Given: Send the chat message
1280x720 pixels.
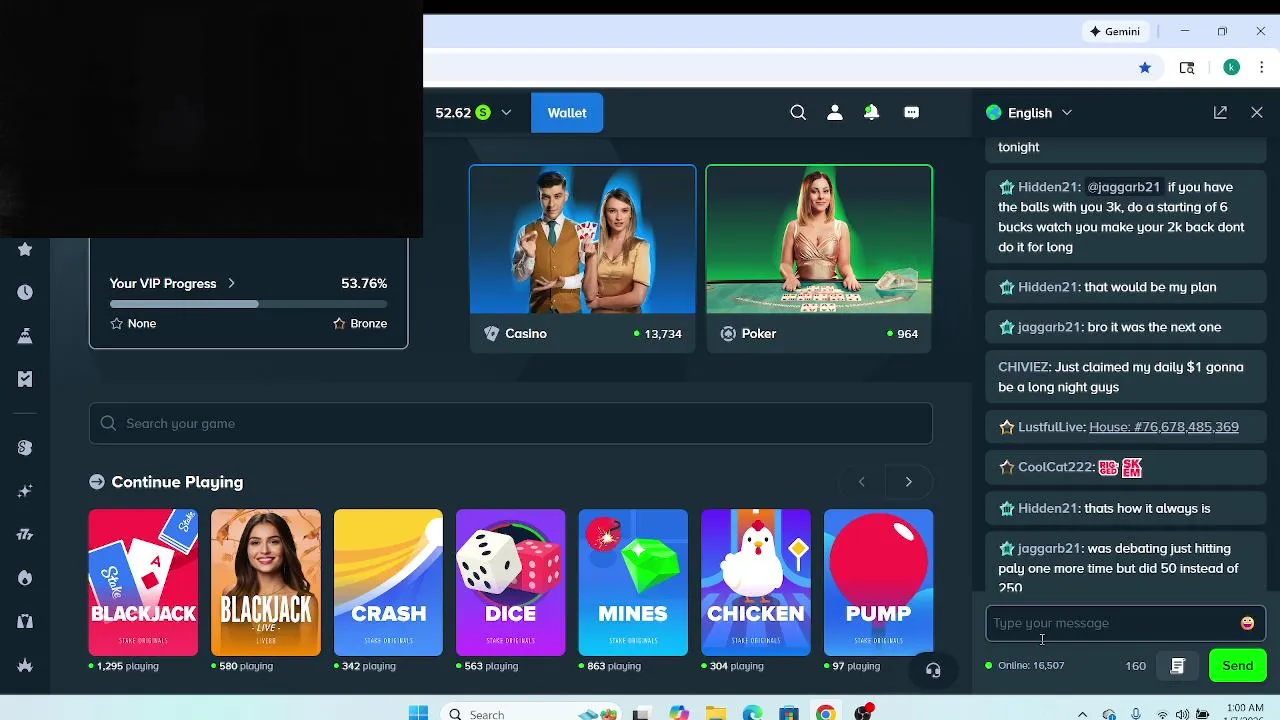Looking at the screenshot, I should pos(1237,666).
